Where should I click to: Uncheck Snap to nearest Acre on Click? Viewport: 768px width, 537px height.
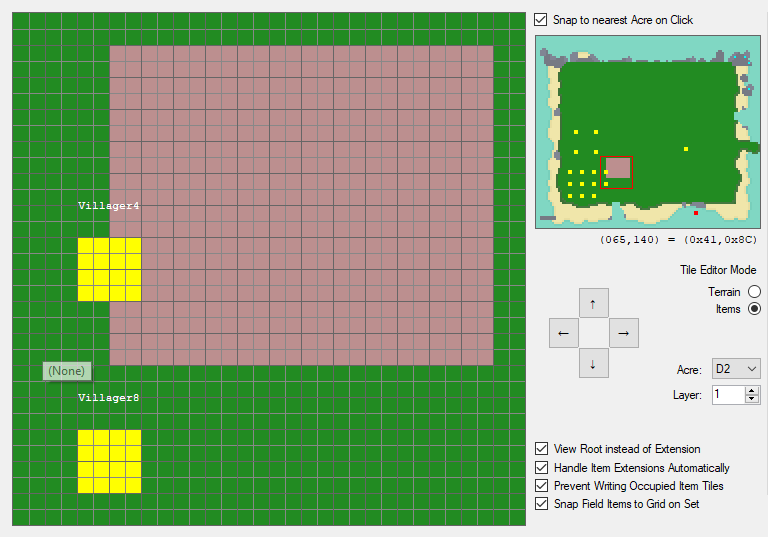[541, 20]
